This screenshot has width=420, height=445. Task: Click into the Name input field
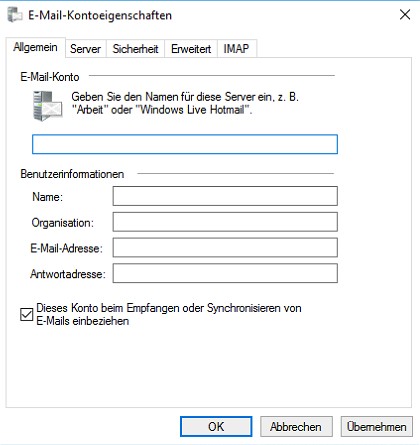point(225,196)
